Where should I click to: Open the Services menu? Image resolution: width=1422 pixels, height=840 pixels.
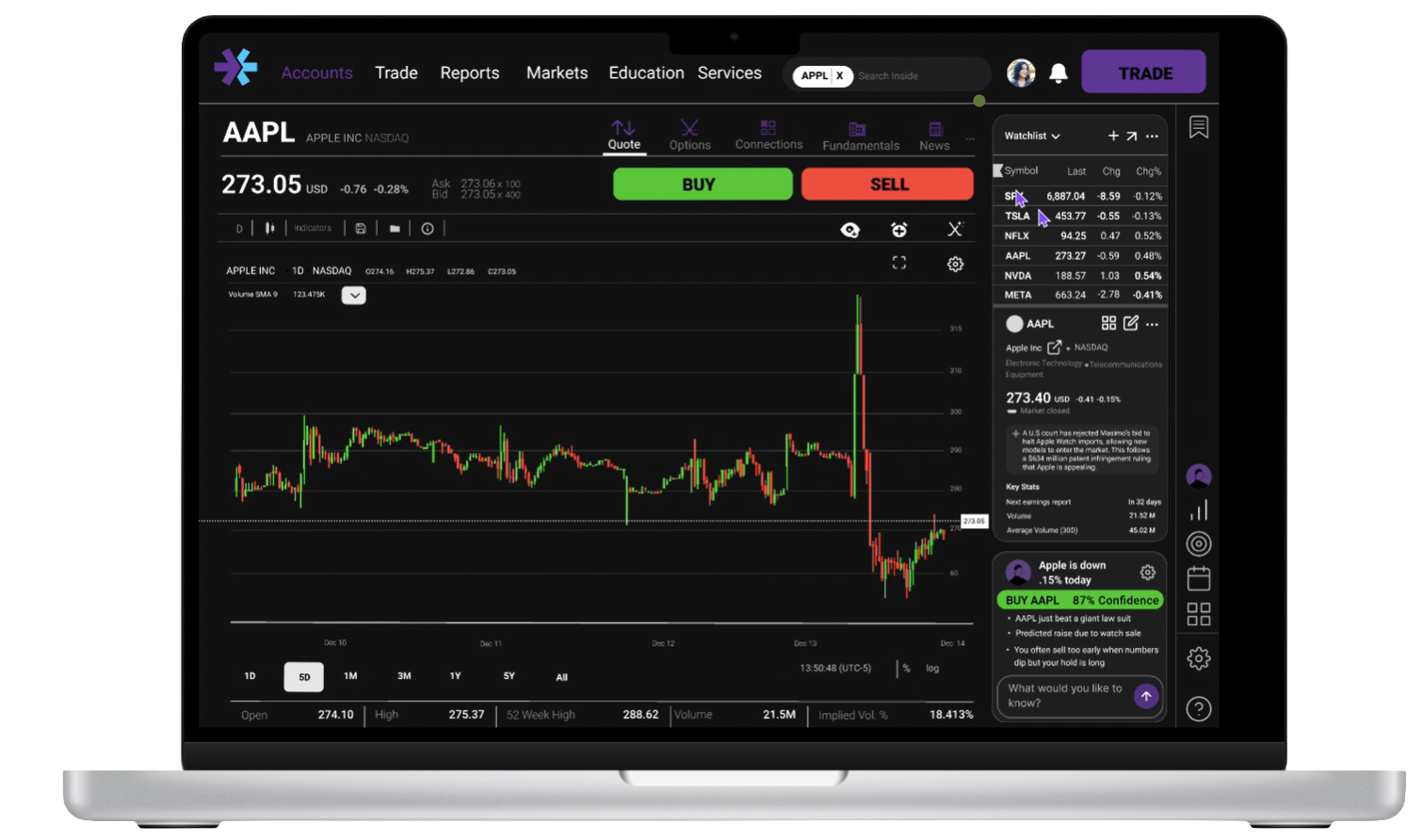pos(729,73)
